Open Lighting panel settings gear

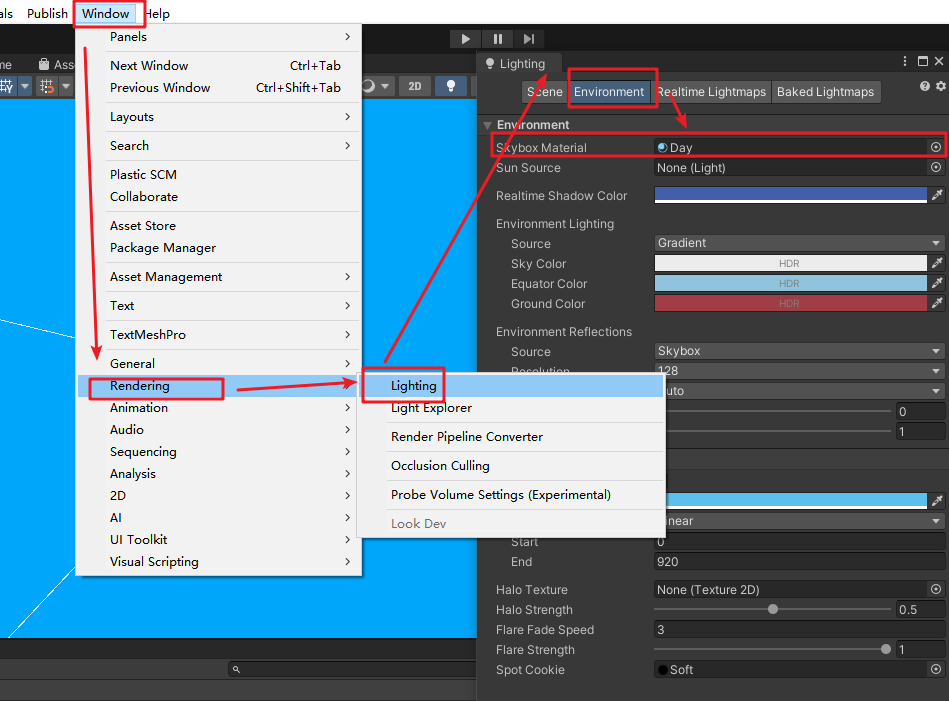tap(940, 87)
